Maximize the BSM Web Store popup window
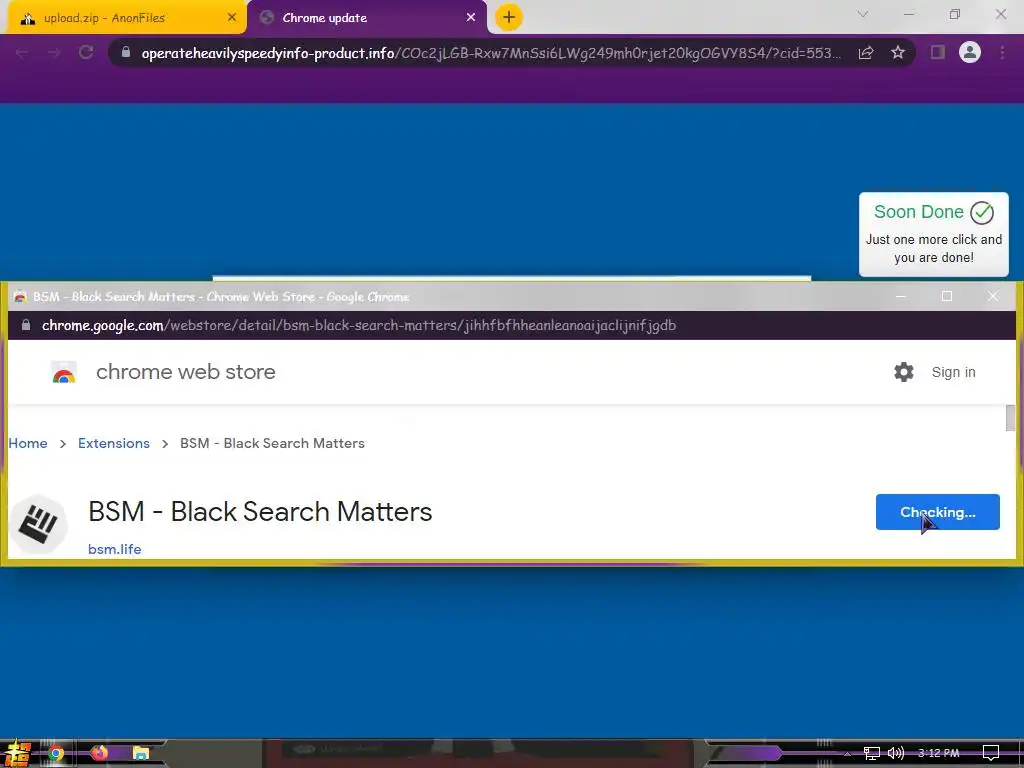 [947, 296]
